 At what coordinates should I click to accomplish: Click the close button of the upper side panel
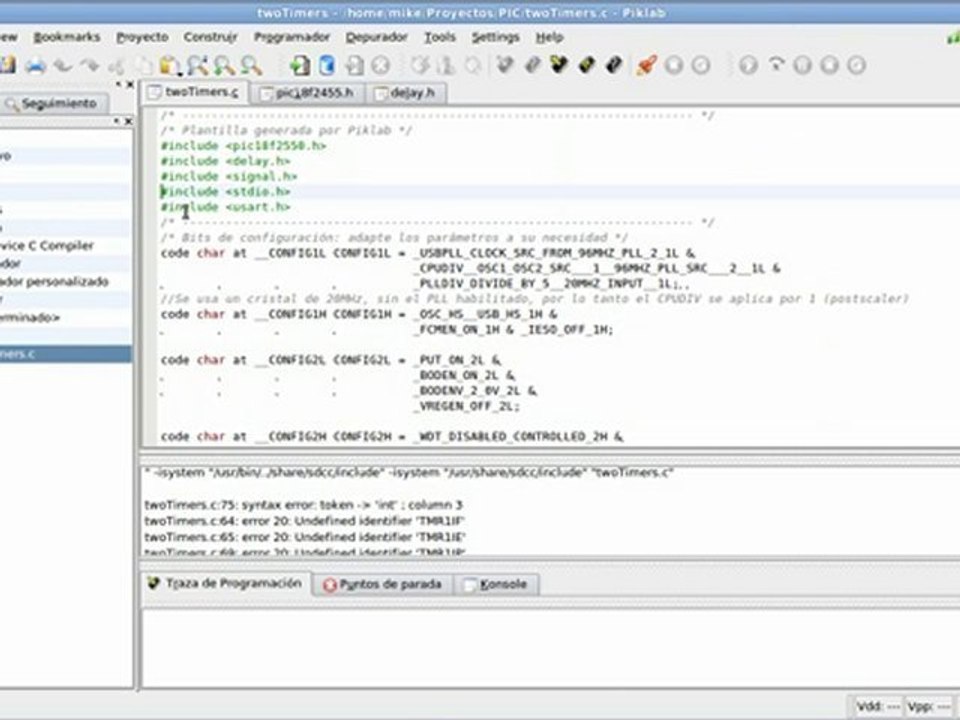coord(129,84)
